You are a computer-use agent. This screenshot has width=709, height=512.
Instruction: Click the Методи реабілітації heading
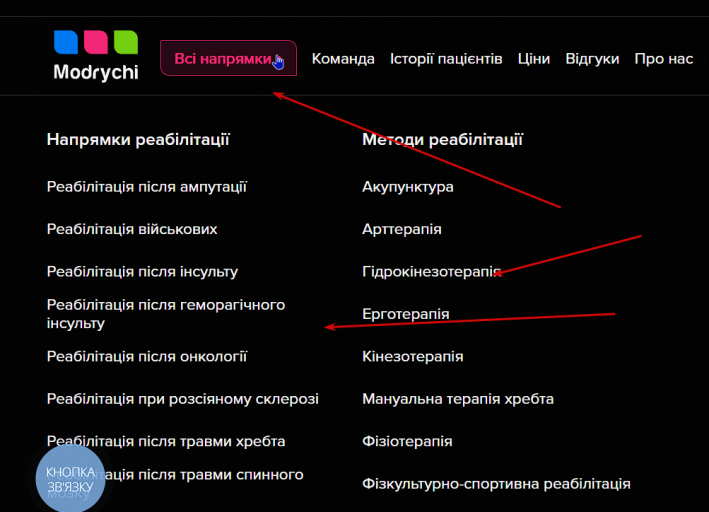click(442, 139)
